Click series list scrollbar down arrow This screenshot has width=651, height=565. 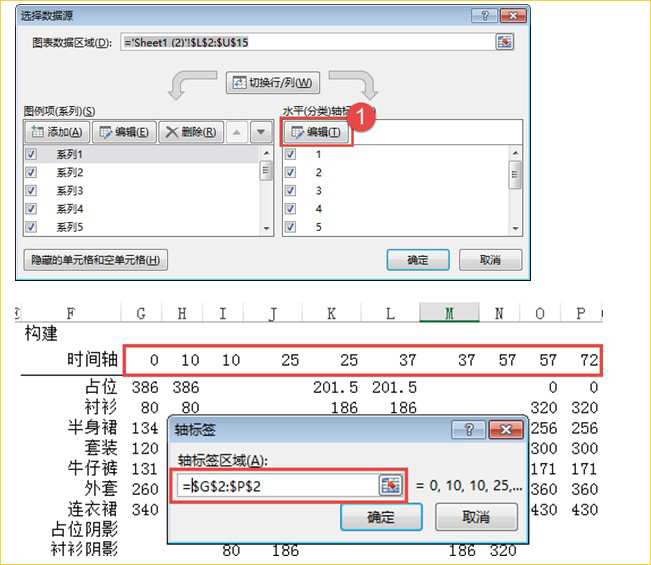267,229
